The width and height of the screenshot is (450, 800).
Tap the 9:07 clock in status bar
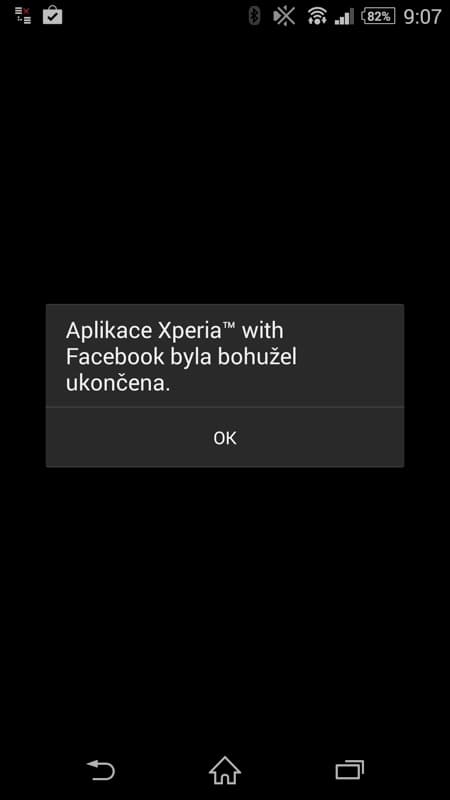[422, 17]
